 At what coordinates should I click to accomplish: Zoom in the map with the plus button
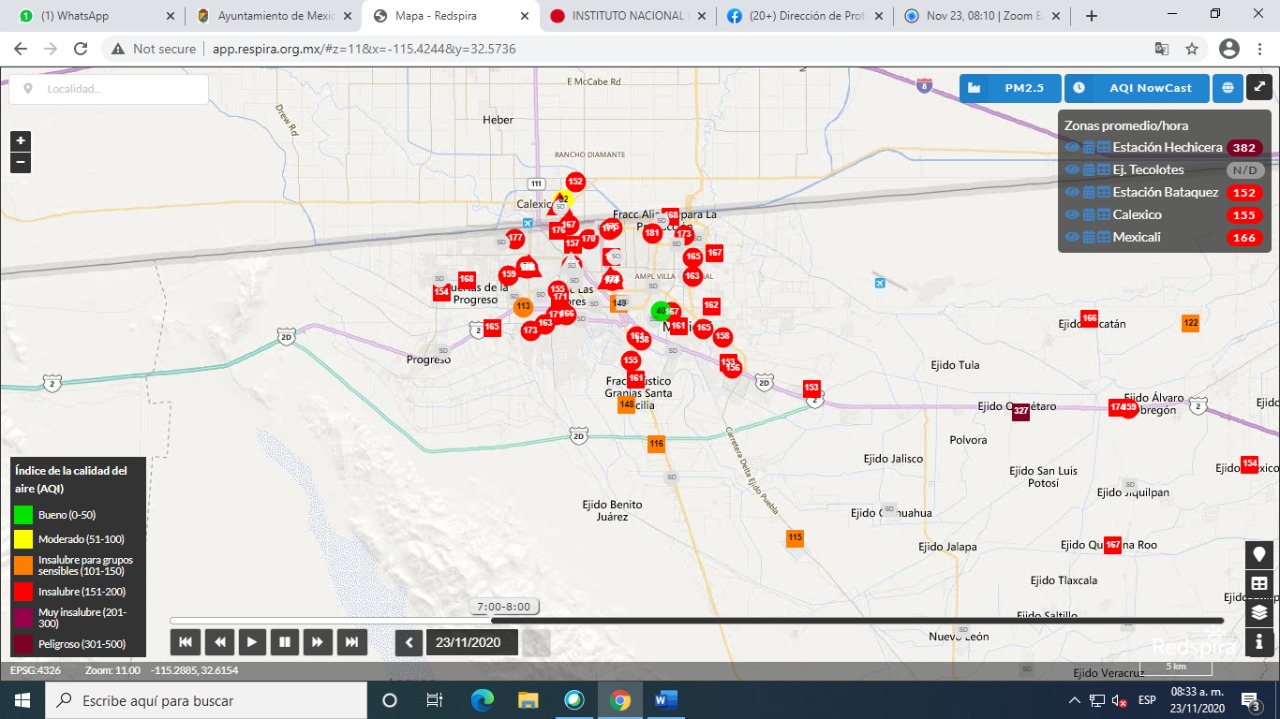coord(20,141)
